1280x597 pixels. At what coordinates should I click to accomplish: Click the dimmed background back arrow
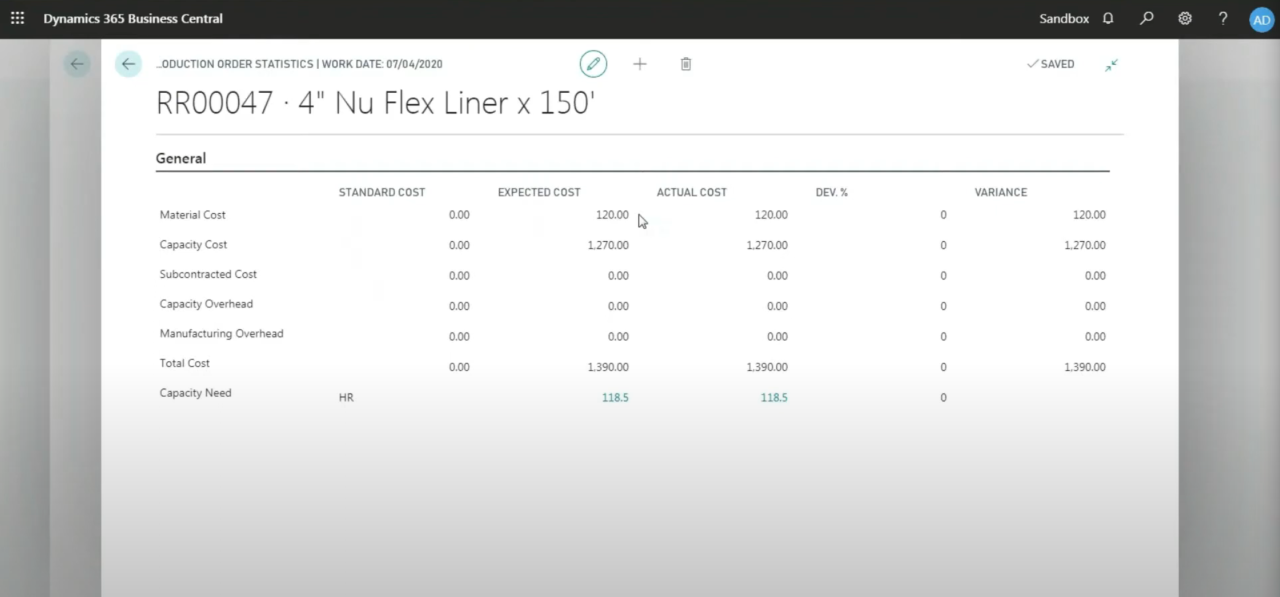point(77,64)
